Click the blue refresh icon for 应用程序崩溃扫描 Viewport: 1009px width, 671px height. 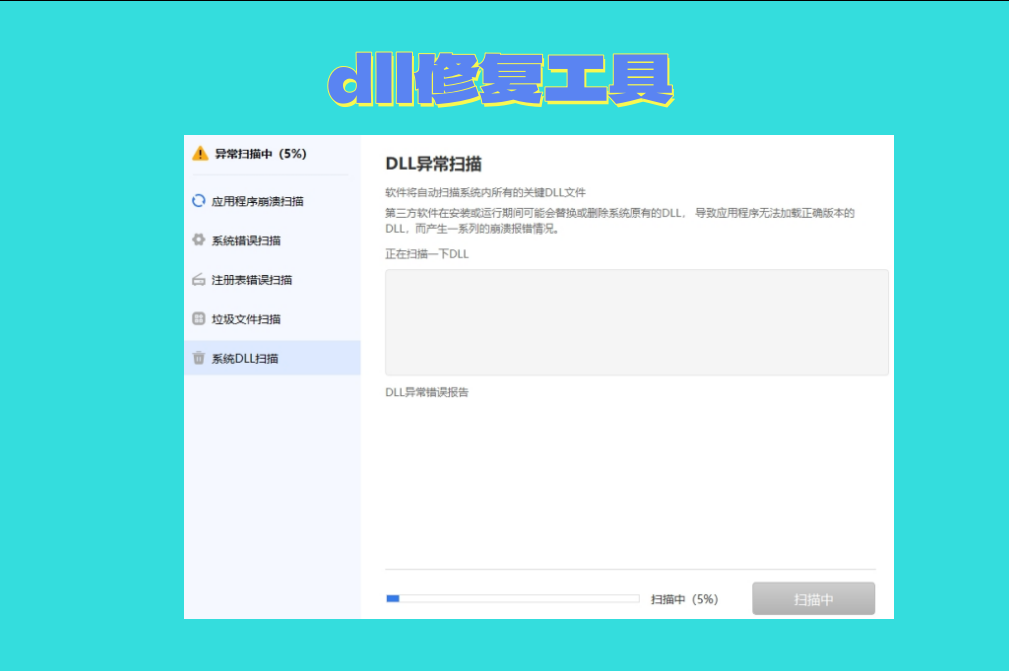pyautogui.click(x=199, y=201)
